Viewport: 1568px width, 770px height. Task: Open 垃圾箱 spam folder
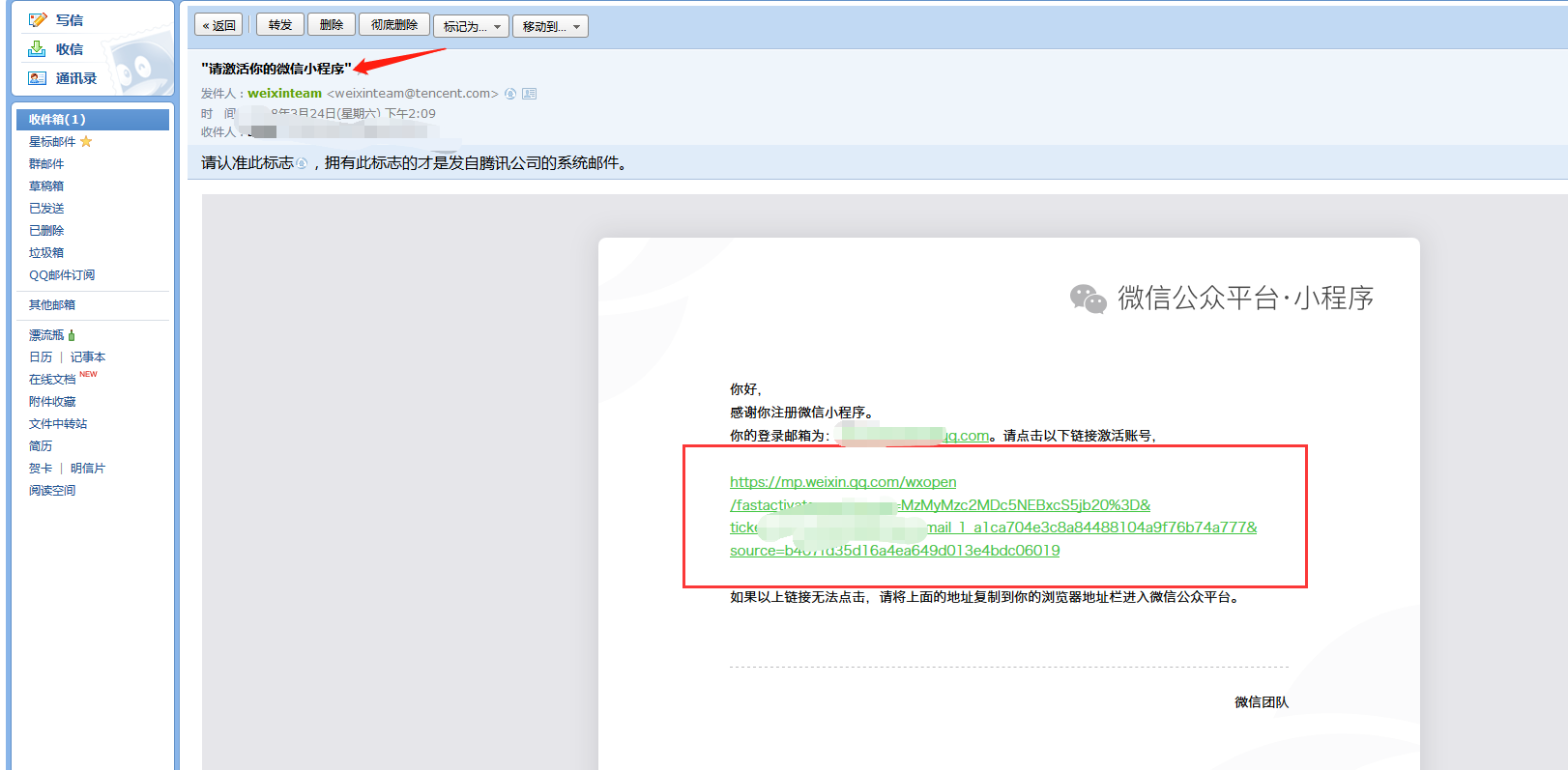(46, 253)
